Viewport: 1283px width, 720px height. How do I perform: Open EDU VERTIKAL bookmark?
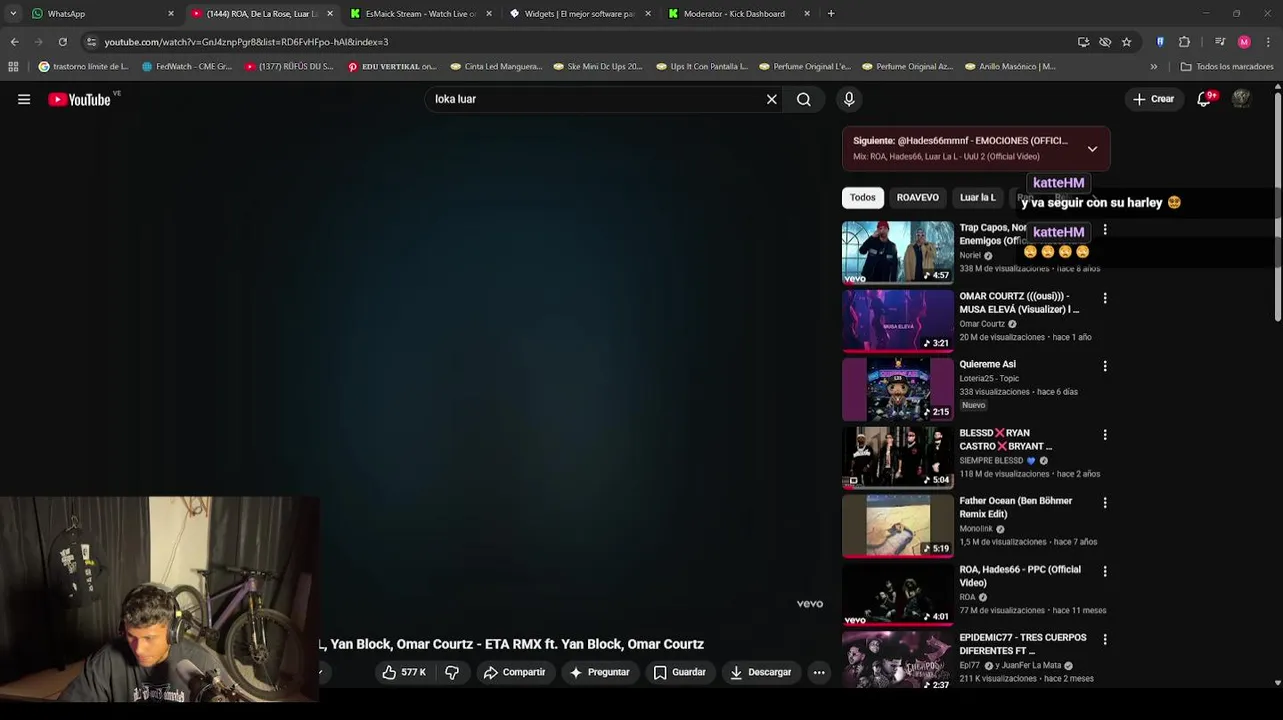392,67
